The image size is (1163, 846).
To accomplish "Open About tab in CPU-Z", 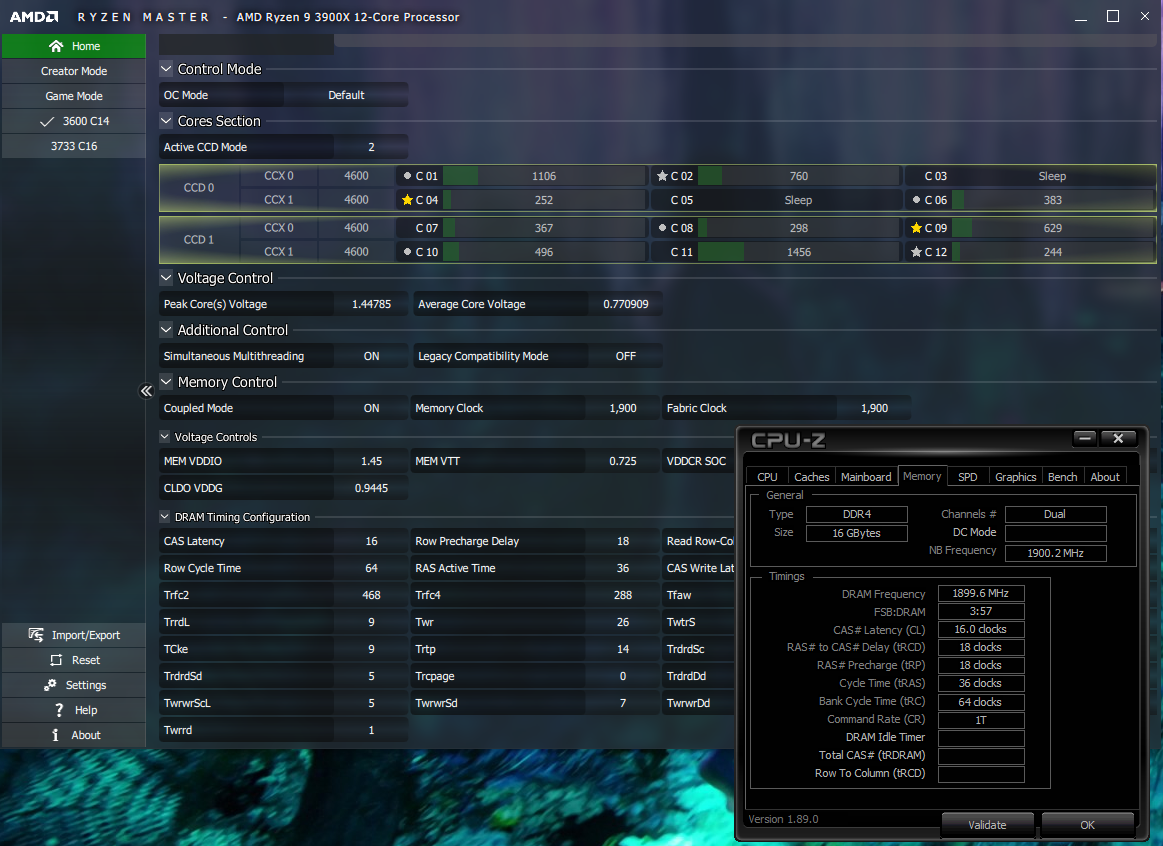I will pos(1104,477).
